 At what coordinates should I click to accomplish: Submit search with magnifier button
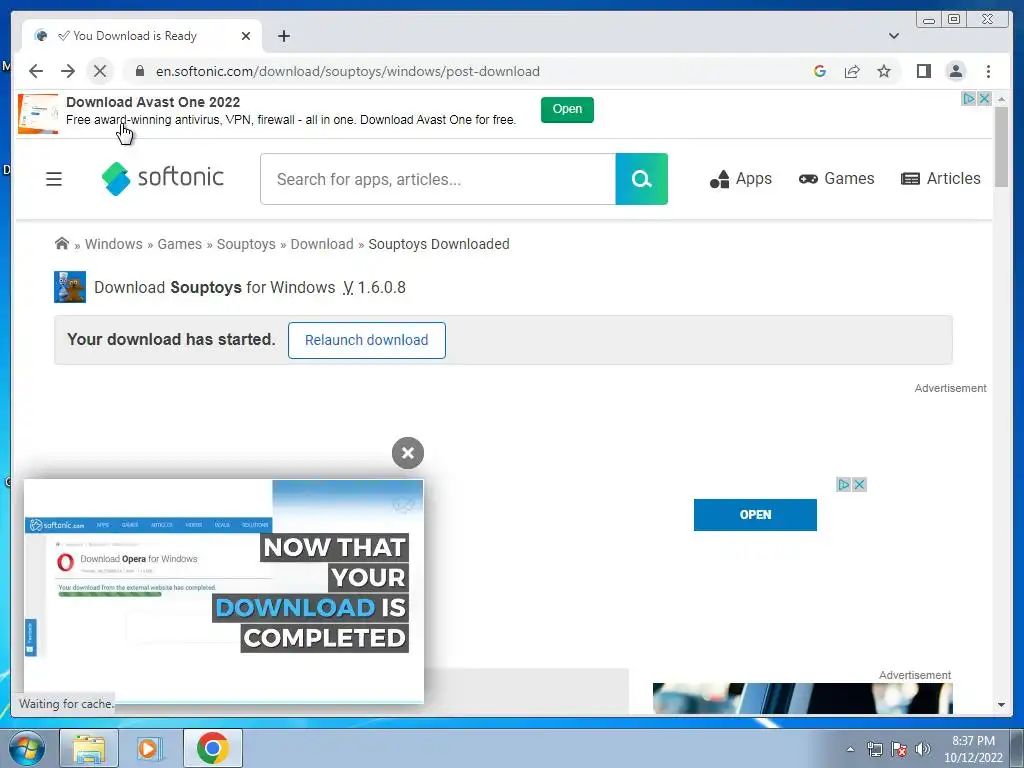pyautogui.click(x=641, y=179)
